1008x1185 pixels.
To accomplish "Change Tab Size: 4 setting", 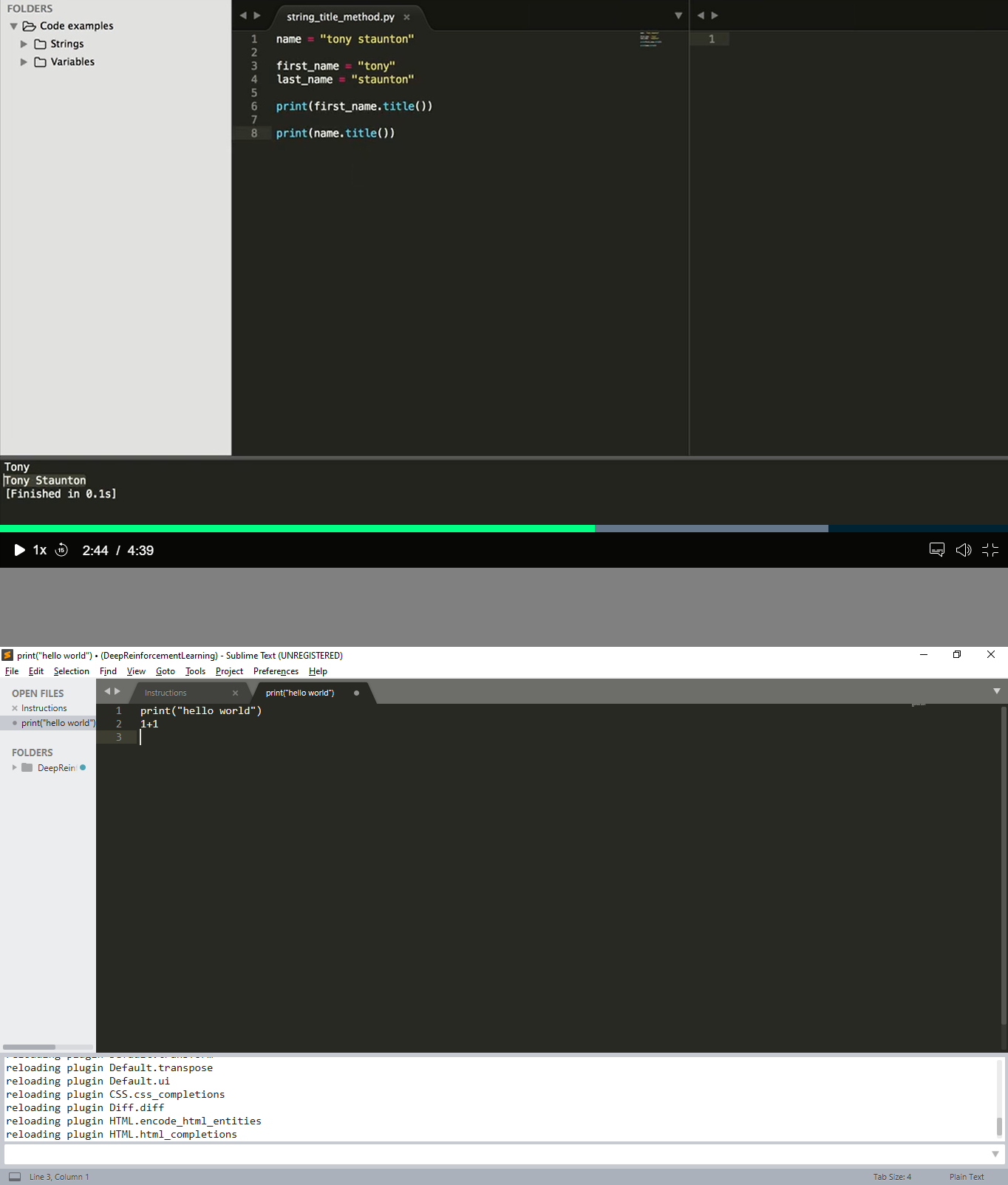I will (x=891, y=1177).
